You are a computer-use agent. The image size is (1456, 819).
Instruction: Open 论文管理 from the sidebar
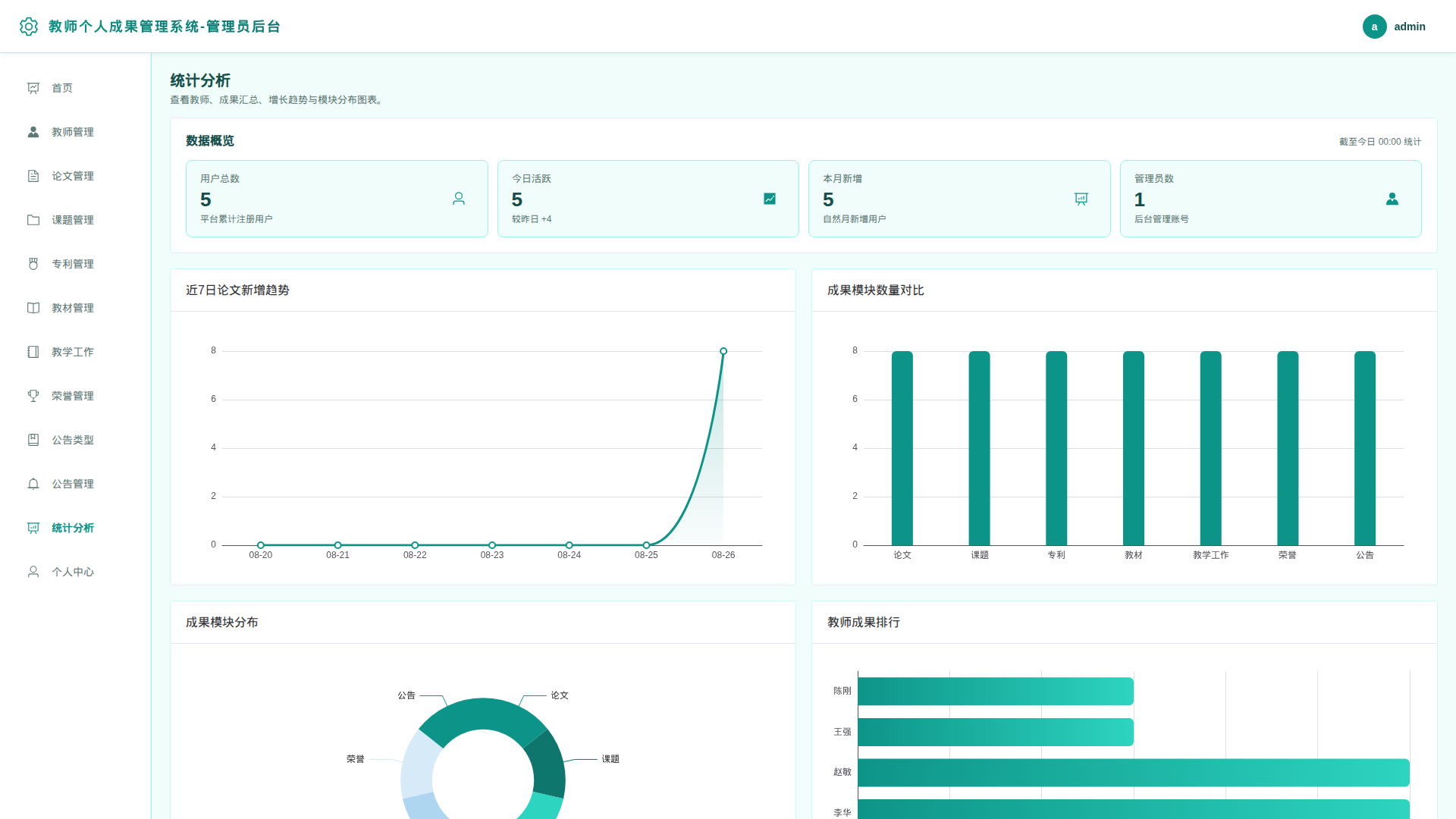(x=76, y=176)
